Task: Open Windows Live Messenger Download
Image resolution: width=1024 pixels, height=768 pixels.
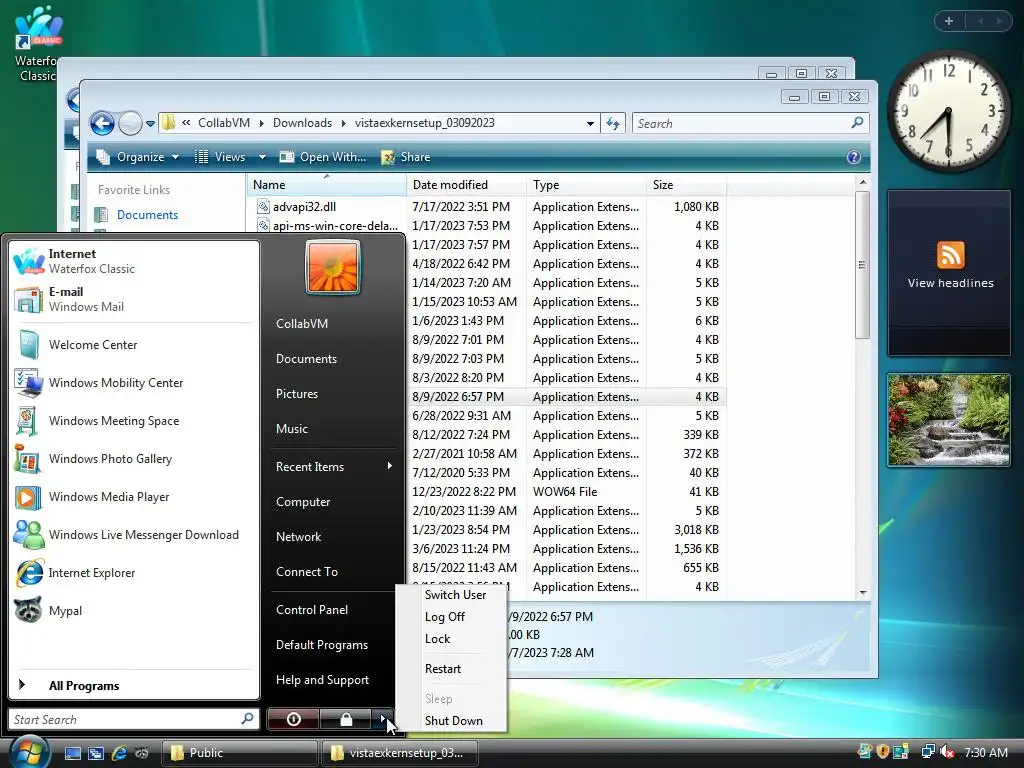Action: click(x=134, y=534)
